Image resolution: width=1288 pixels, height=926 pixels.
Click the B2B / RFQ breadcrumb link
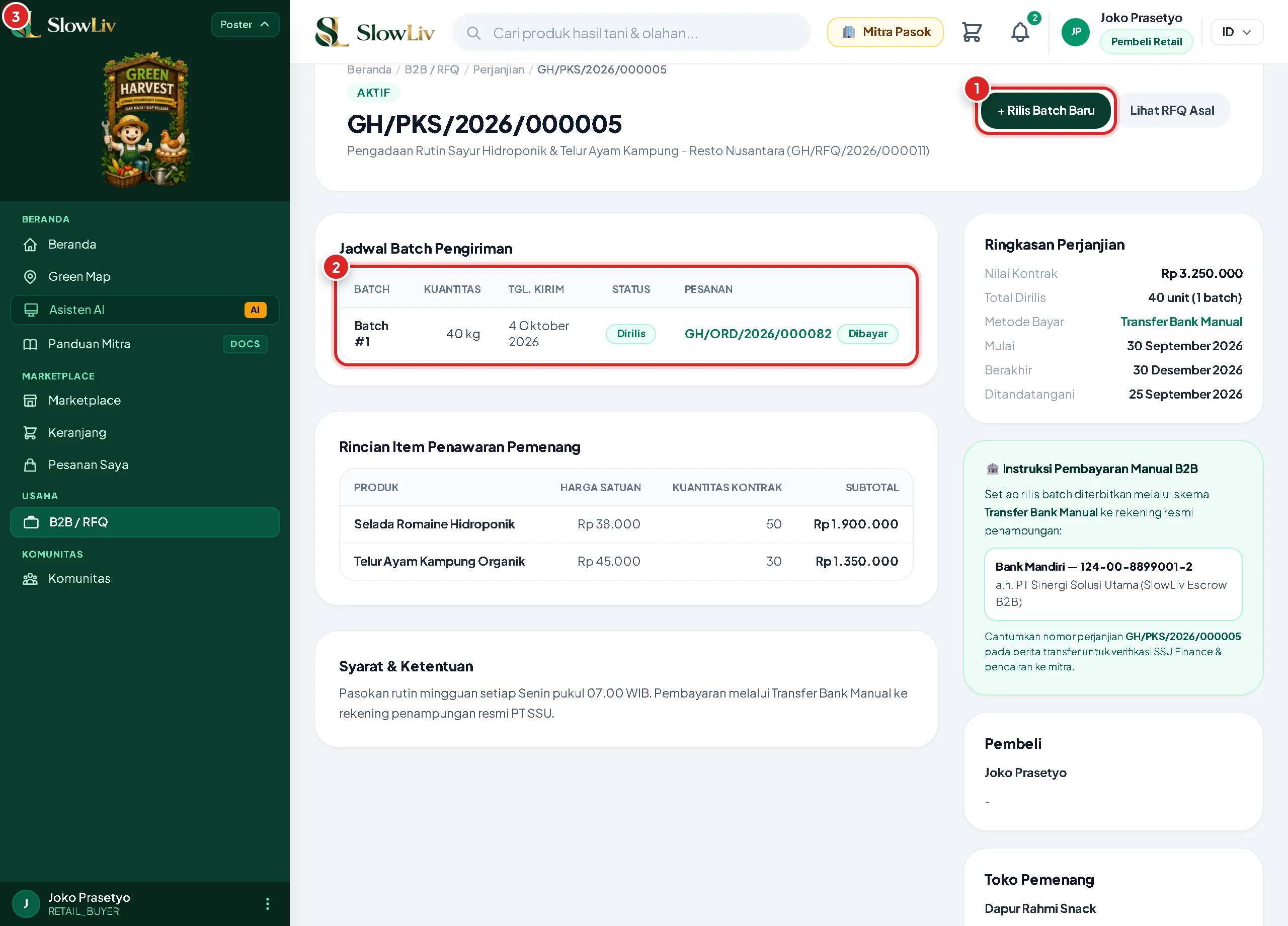tap(432, 69)
